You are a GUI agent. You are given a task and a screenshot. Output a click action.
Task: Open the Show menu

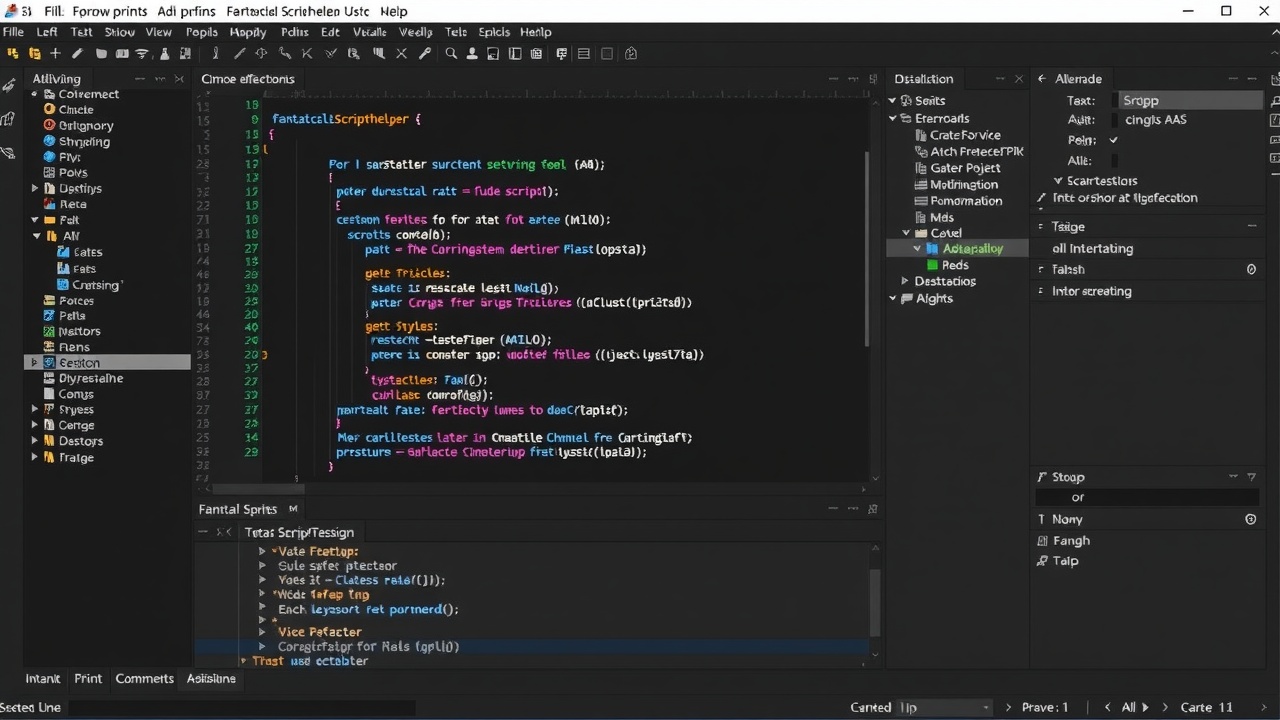(x=119, y=32)
